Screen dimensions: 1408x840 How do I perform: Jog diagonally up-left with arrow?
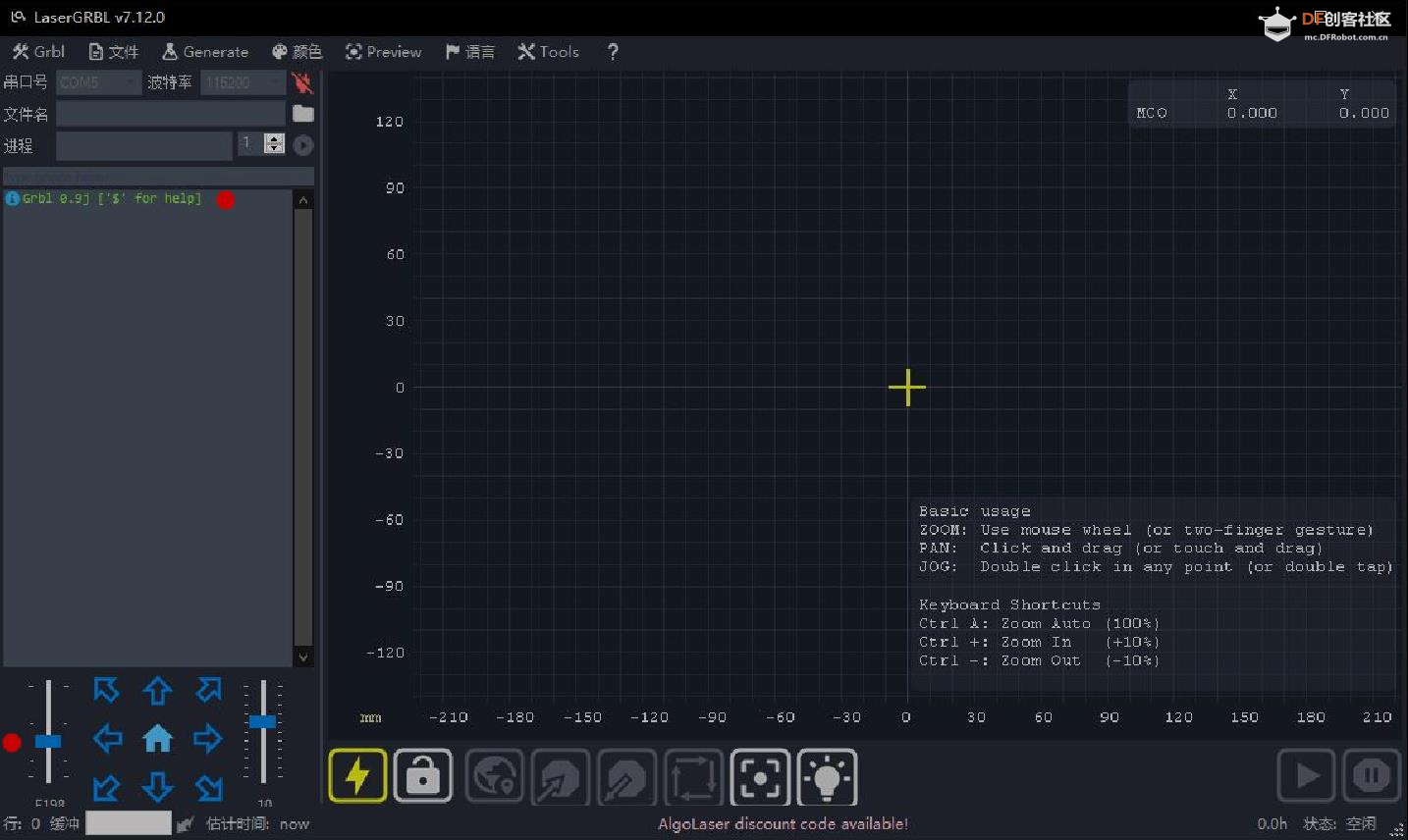point(106,690)
